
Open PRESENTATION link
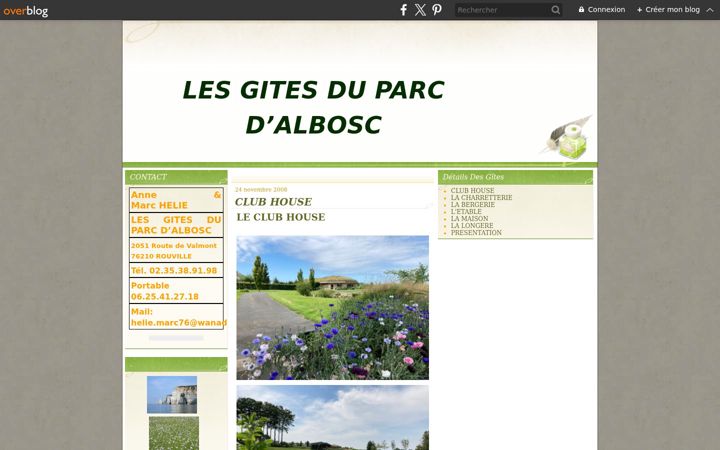point(476,233)
